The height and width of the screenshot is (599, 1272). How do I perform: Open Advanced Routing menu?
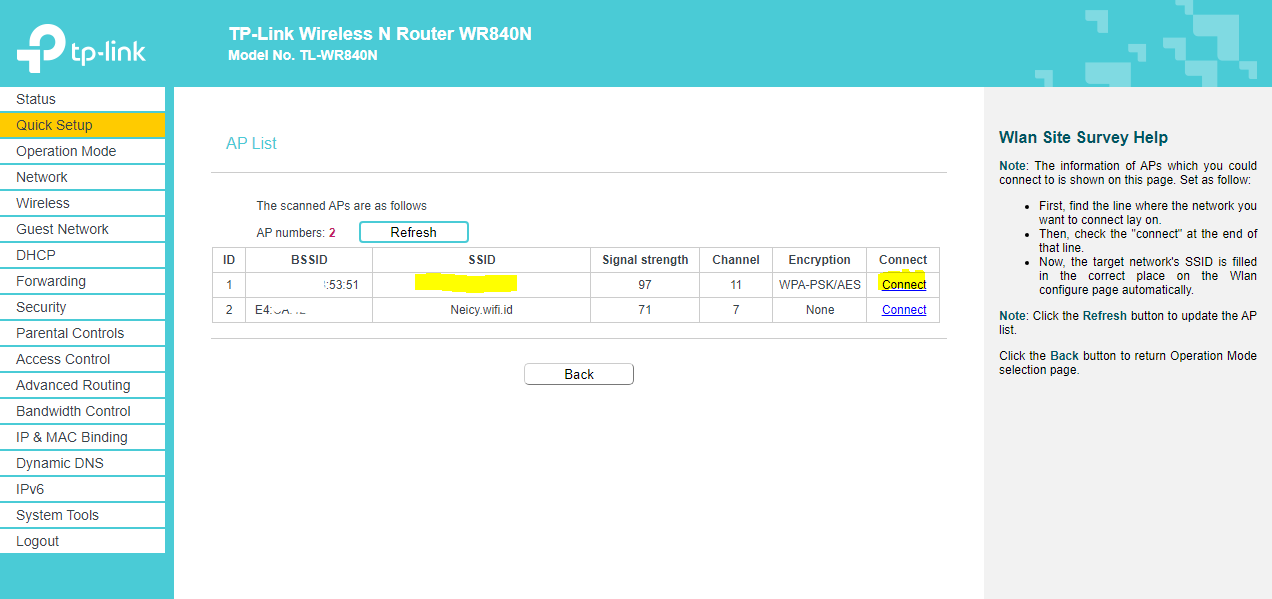pyautogui.click(x=82, y=385)
